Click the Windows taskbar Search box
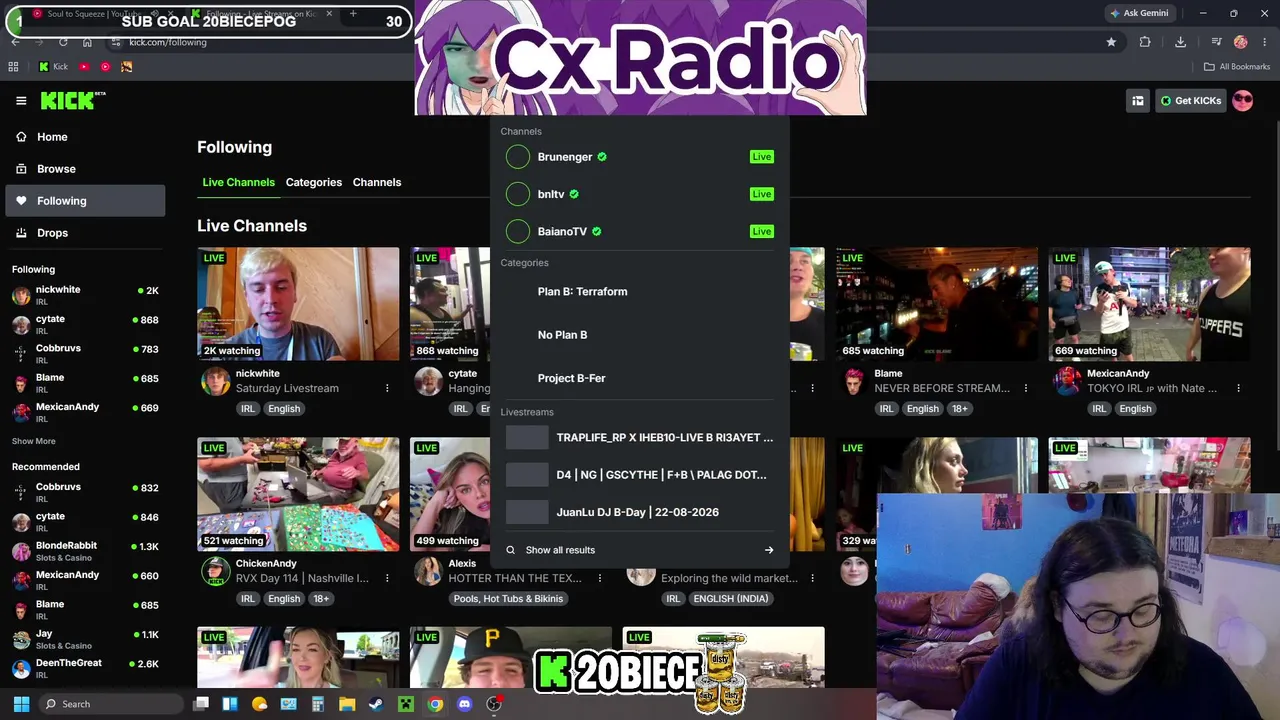 point(112,704)
